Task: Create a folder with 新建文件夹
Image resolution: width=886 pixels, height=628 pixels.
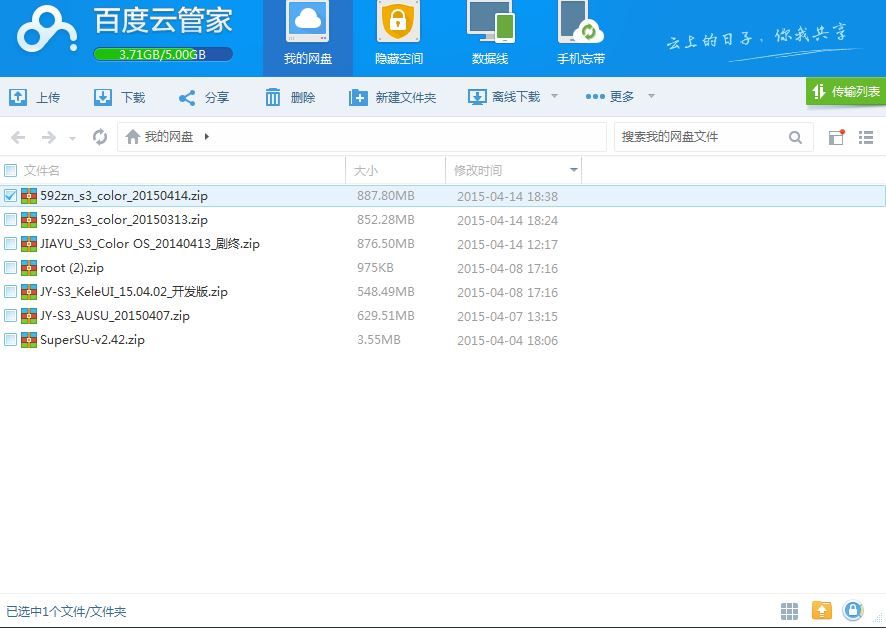Action: point(393,97)
